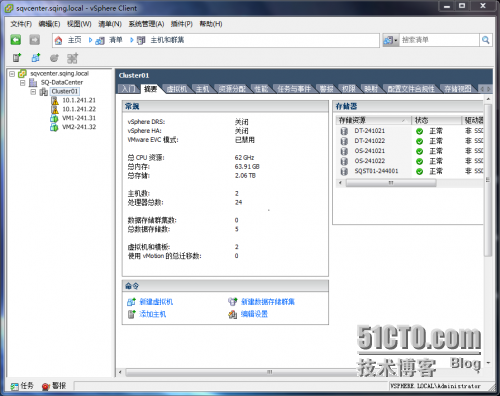Click the 新建数据存储群集 link text
This screenshot has width=500, height=396.
click(x=268, y=302)
